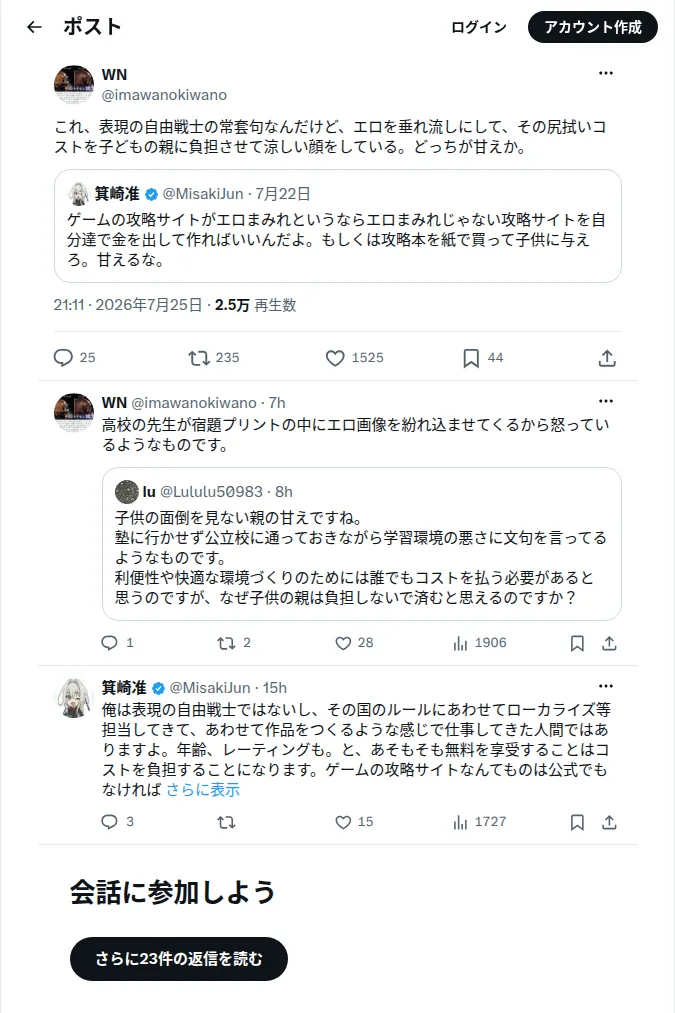Bookmark 箕崎准's reply with 1727 views
675x1013 pixels.
pyautogui.click(x=577, y=822)
